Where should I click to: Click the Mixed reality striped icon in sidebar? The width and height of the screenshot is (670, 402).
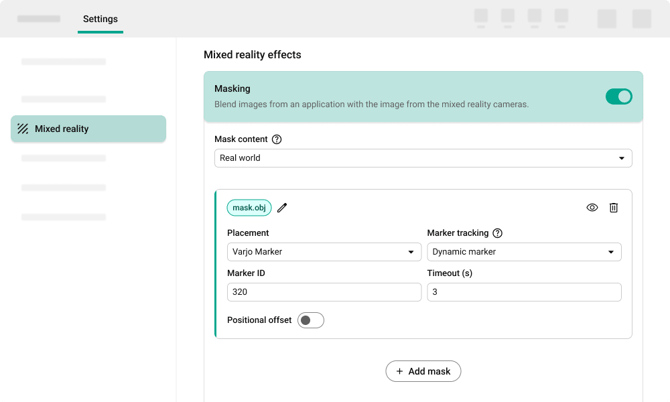[x=23, y=129]
